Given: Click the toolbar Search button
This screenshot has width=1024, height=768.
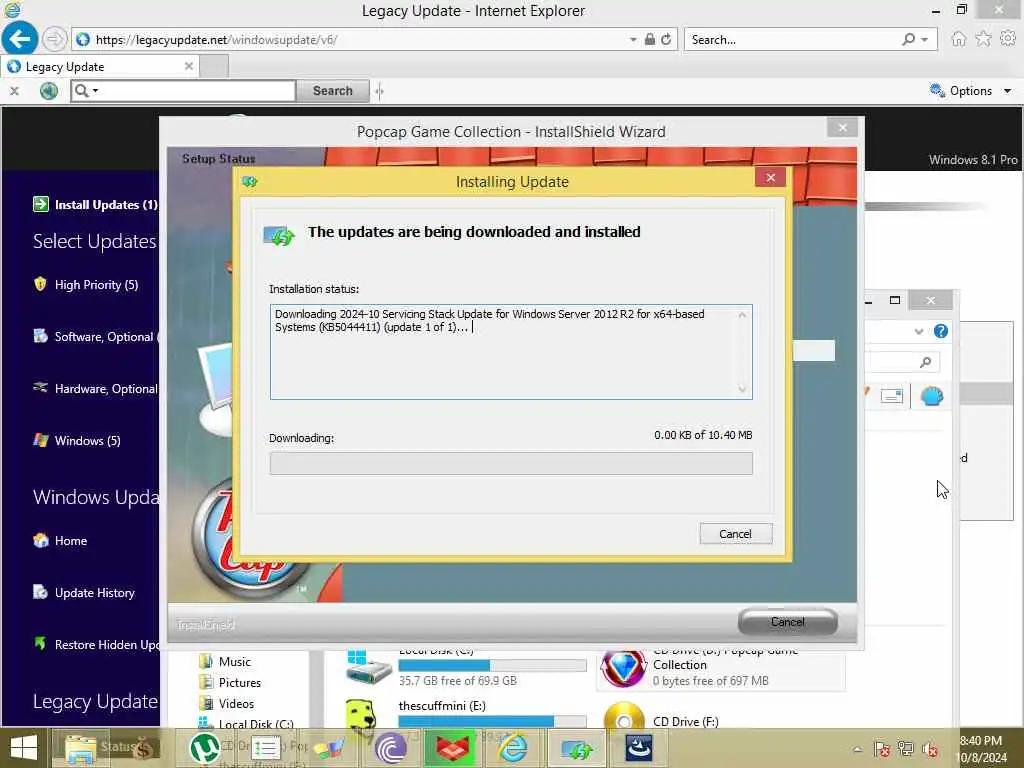Looking at the screenshot, I should click(x=332, y=91).
